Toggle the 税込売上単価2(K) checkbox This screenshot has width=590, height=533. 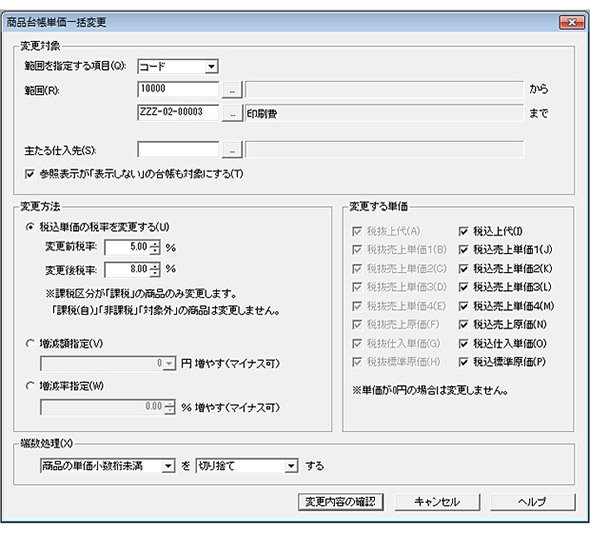[464, 269]
